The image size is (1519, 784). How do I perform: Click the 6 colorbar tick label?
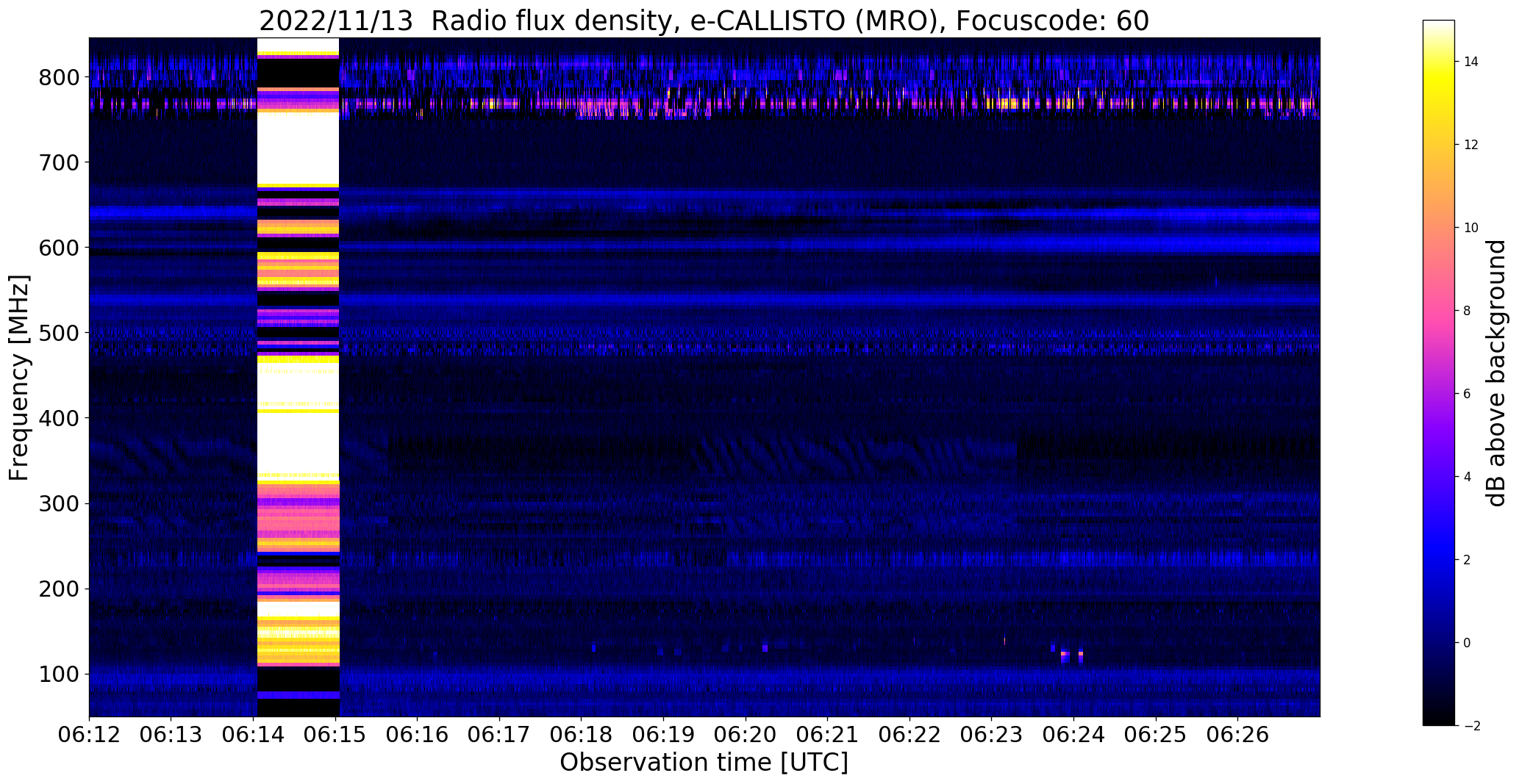click(1468, 394)
